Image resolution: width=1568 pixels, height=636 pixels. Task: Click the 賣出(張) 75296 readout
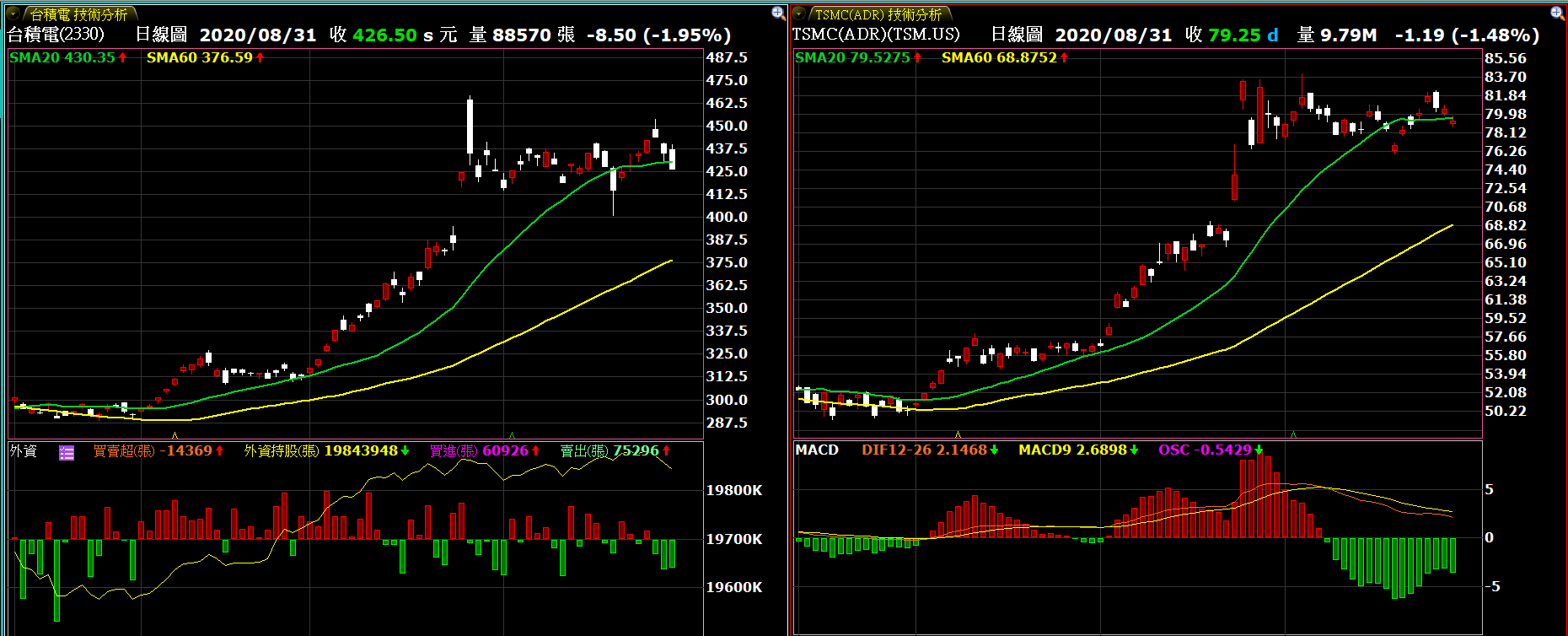point(615,451)
